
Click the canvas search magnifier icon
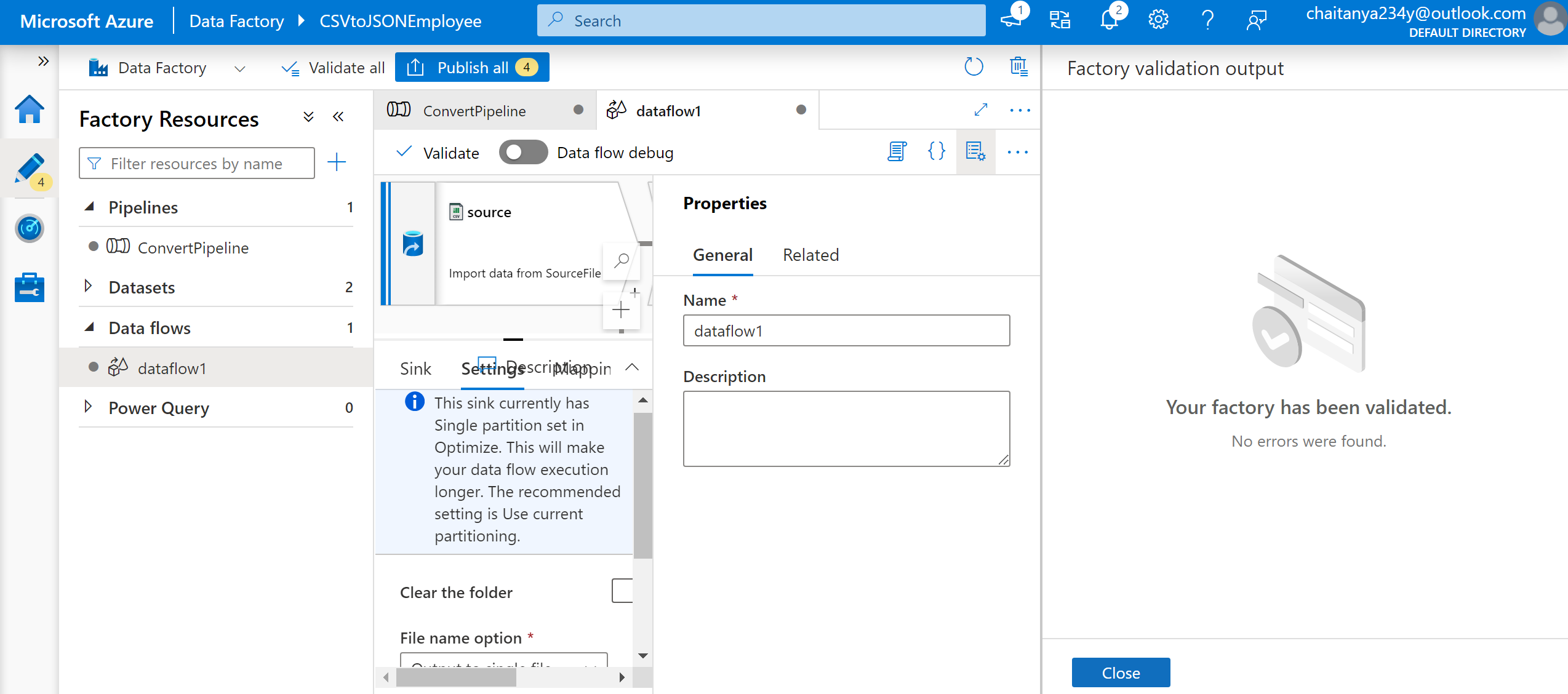(622, 260)
